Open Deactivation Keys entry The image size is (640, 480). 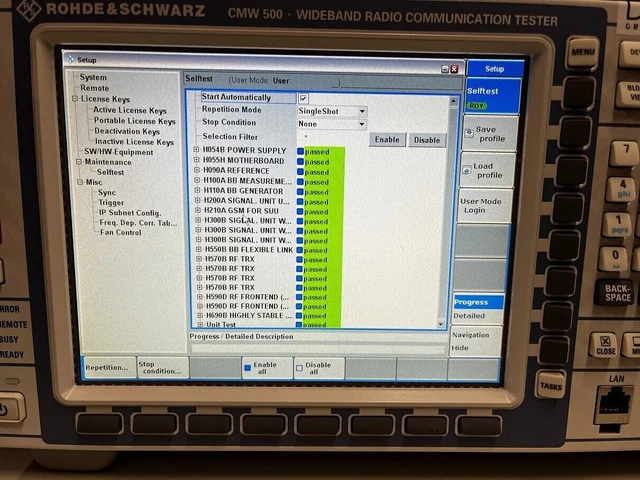127,131
